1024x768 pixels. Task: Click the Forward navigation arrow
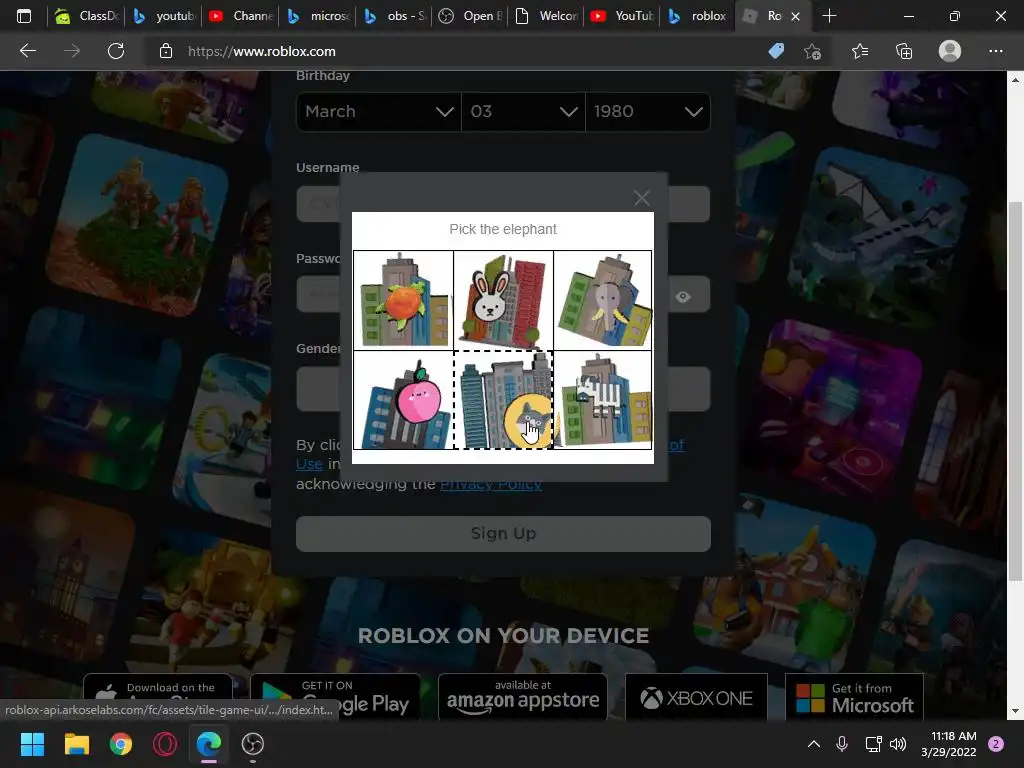[72, 51]
